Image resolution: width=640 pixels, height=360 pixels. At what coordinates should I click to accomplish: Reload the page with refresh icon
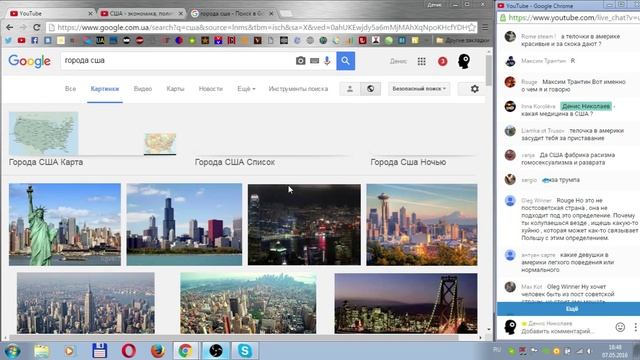36,27
